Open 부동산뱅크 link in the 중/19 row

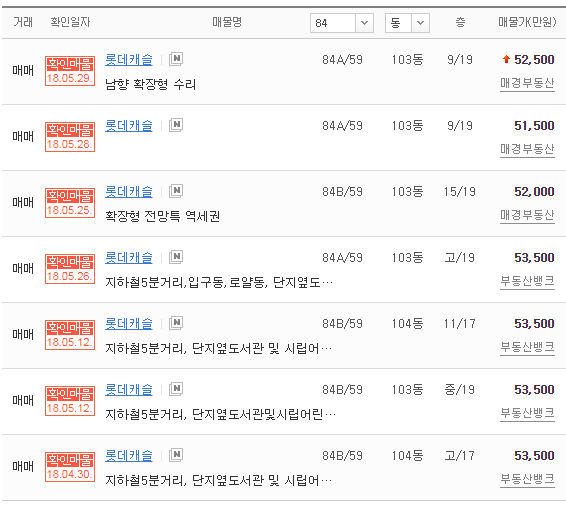(527, 413)
